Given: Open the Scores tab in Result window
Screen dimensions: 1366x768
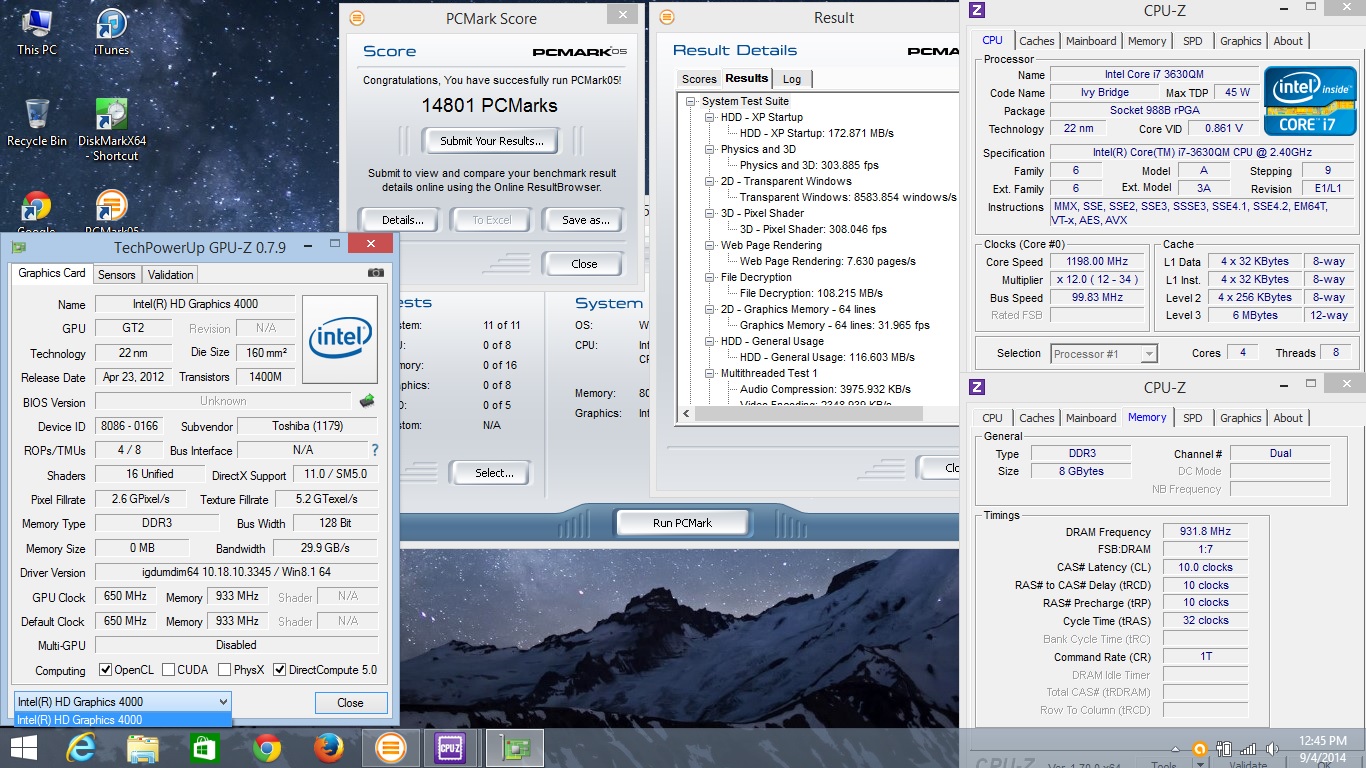Looking at the screenshot, I should pyautogui.click(x=699, y=79).
